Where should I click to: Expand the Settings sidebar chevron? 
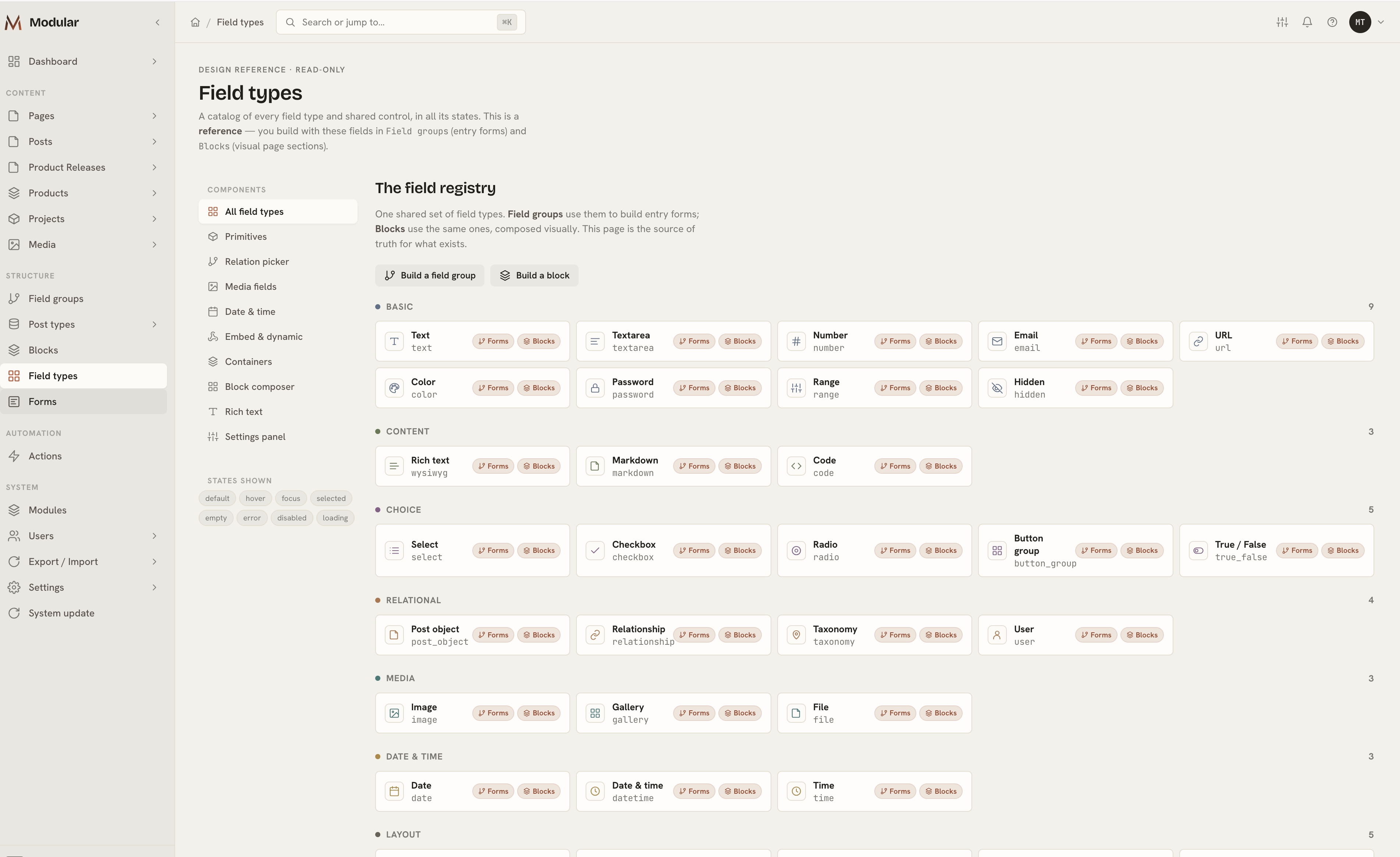click(x=154, y=588)
